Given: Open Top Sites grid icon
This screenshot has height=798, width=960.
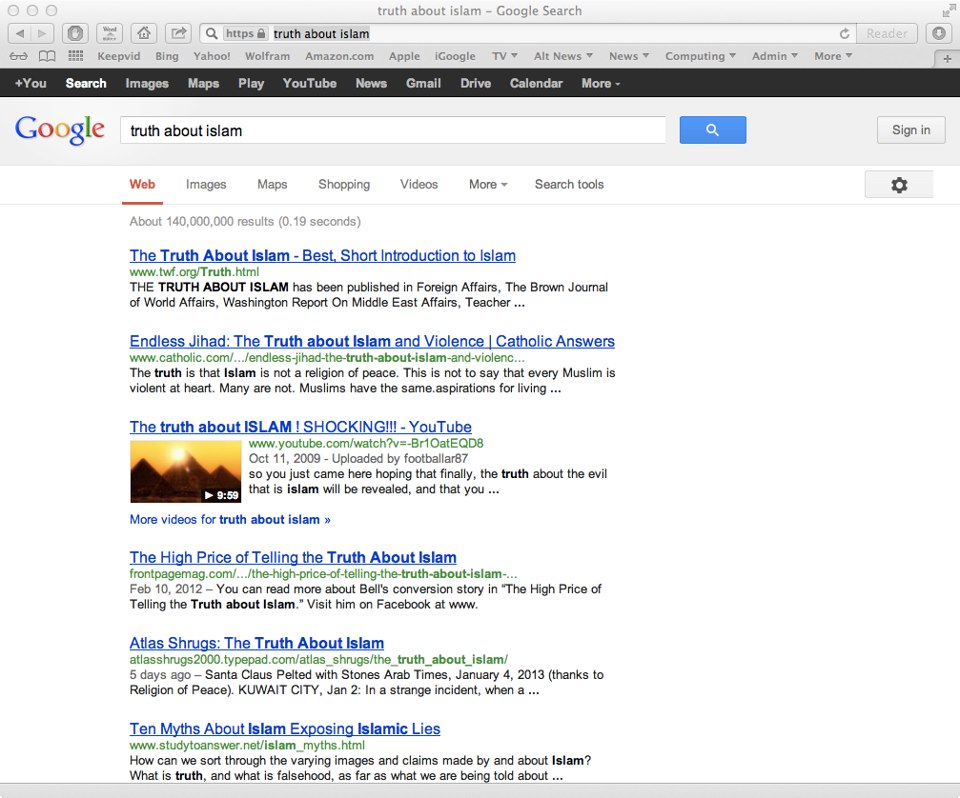Looking at the screenshot, I should pyautogui.click(x=76, y=56).
